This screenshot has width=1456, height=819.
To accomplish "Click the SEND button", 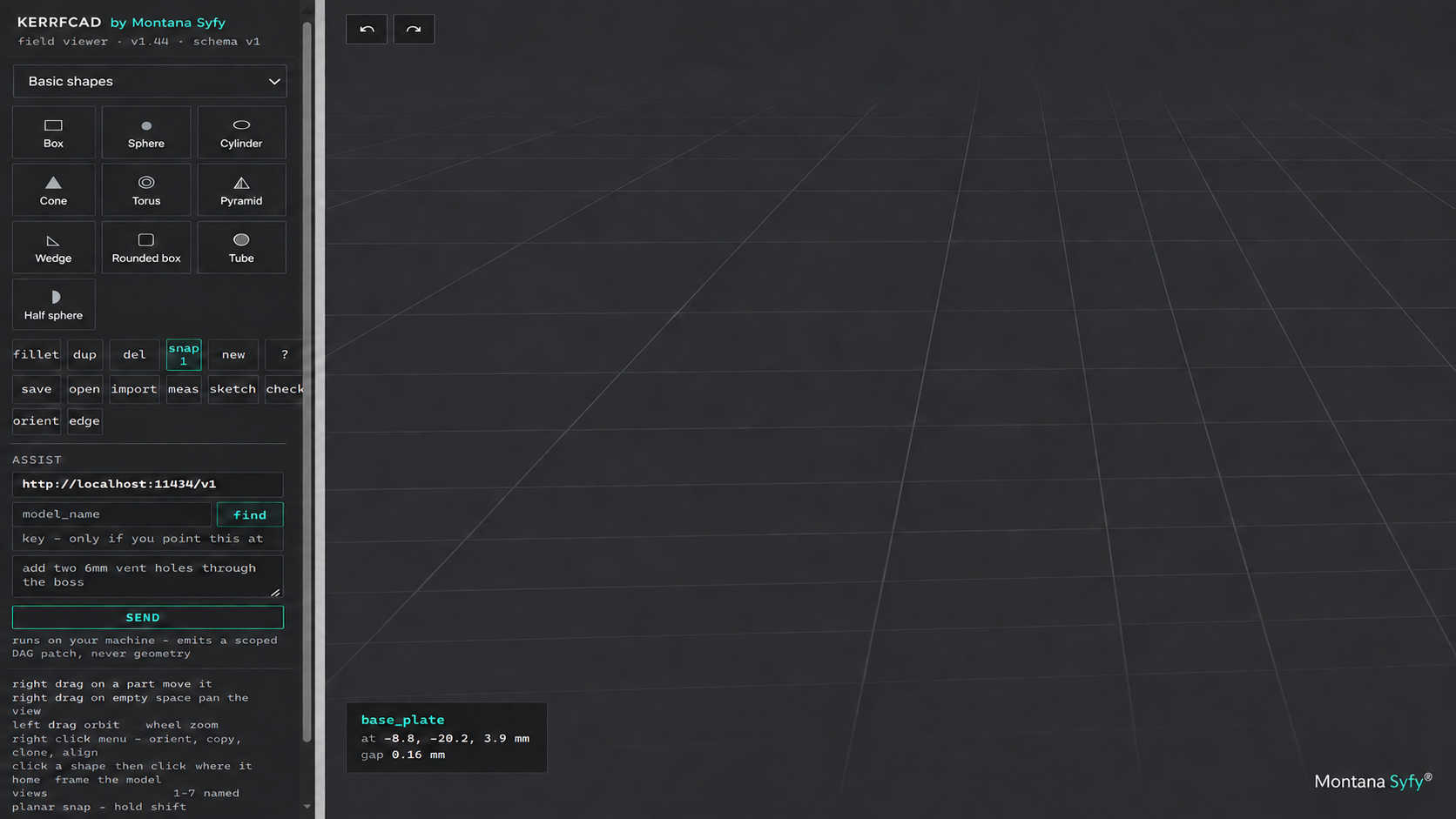I will 148,617.
